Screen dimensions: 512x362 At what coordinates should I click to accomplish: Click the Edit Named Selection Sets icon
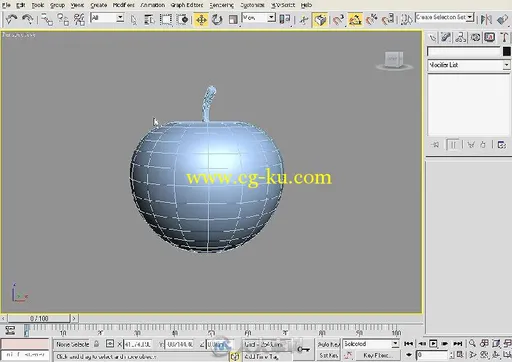click(406, 20)
